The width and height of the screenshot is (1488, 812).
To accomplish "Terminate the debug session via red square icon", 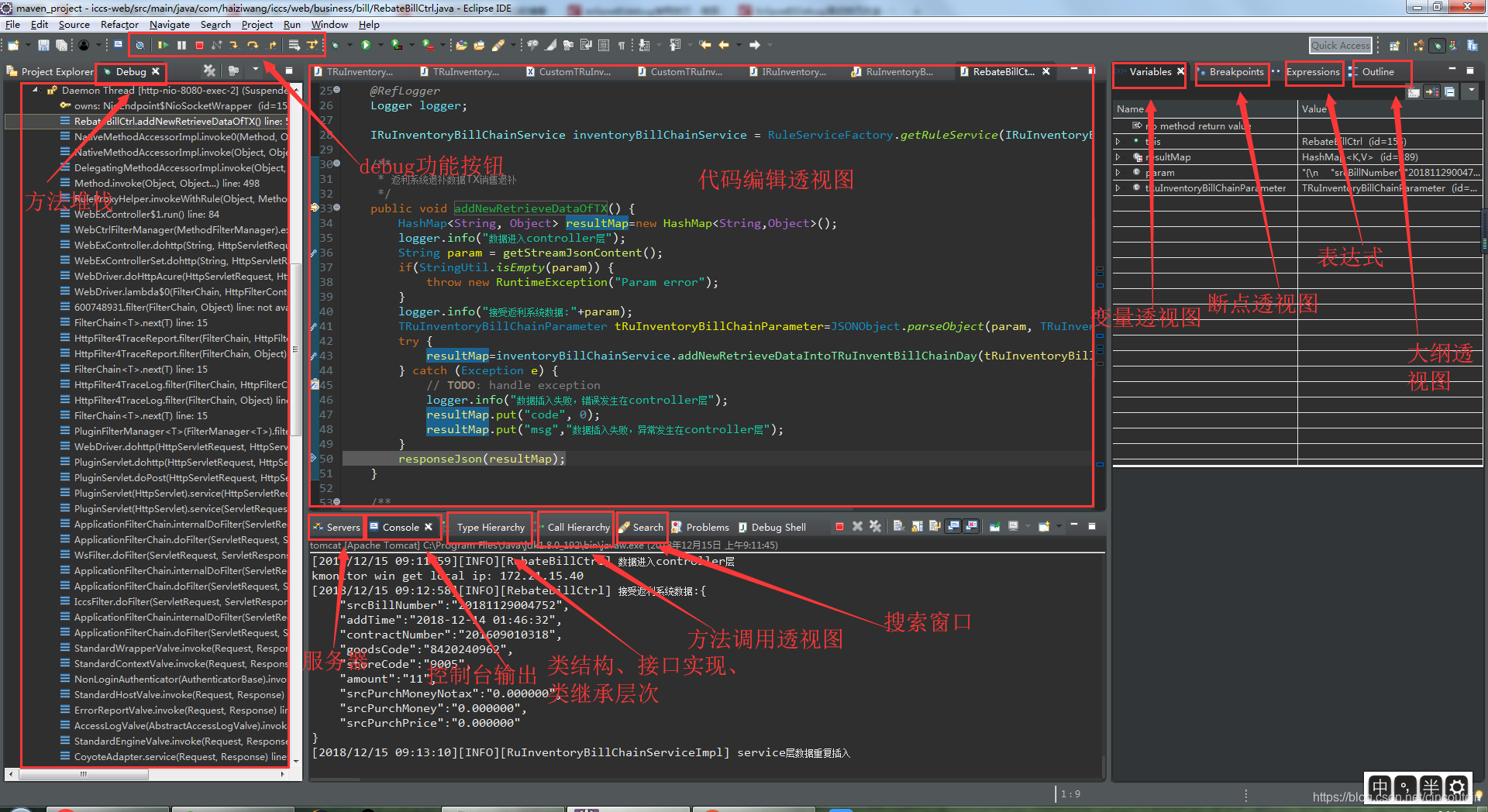I will (x=199, y=45).
